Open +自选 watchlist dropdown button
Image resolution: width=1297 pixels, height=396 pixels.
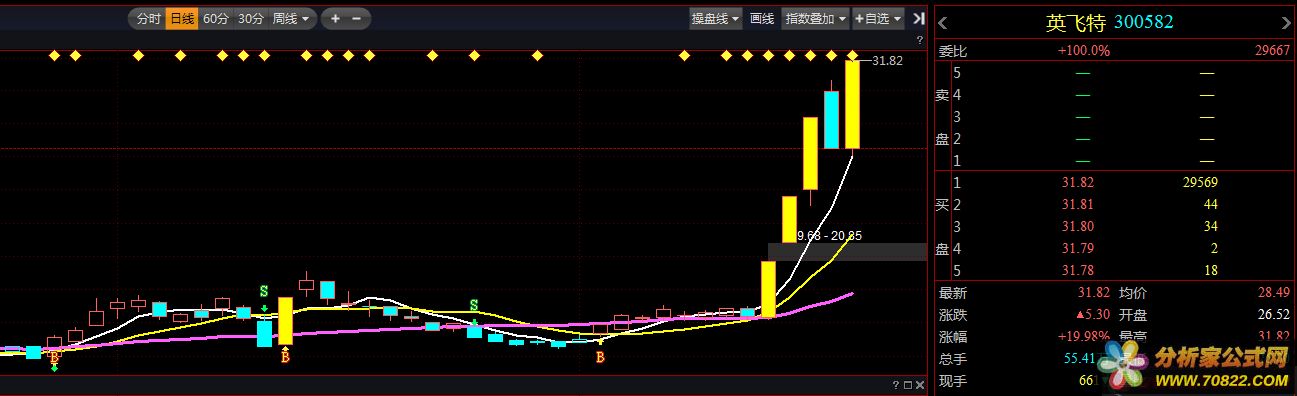click(877, 18)
